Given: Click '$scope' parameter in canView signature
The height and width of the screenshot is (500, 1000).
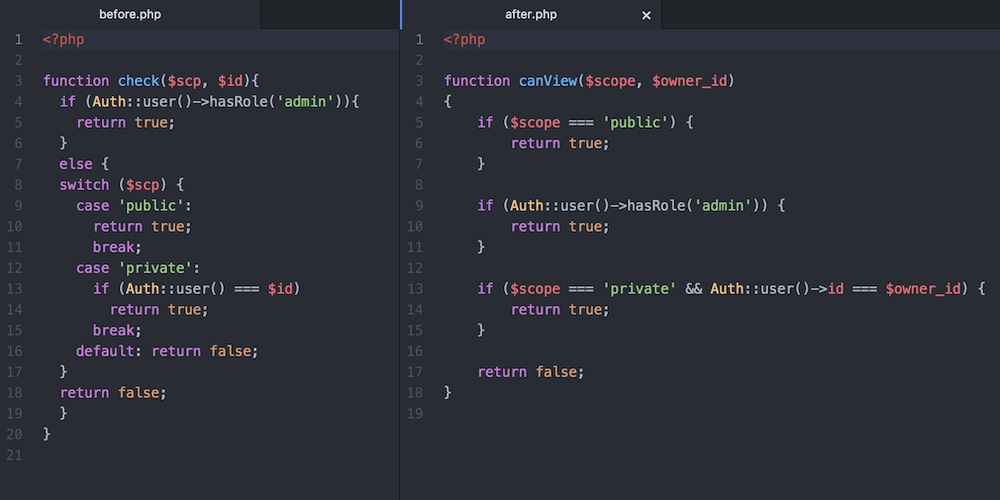Looking at the screenshot, I should 610,81.
